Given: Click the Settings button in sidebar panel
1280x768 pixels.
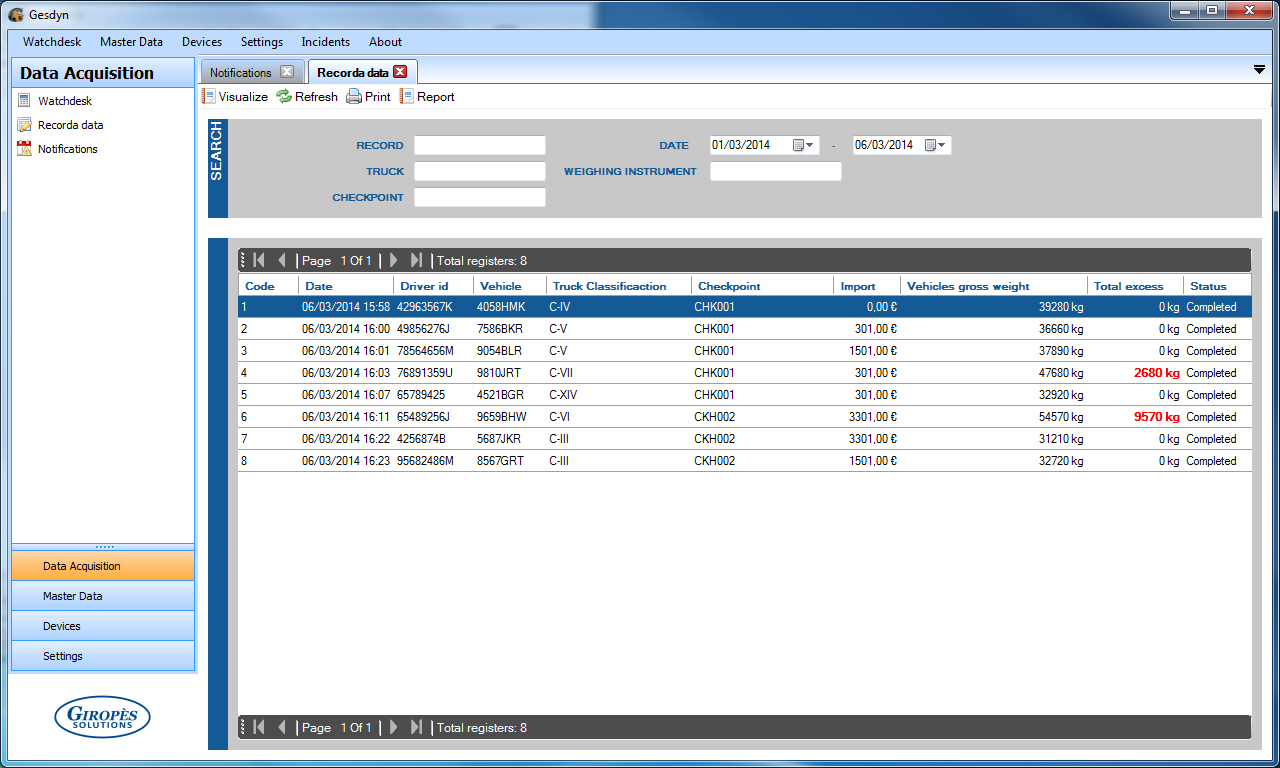Looking at the screenshot, I should (102, 656).
